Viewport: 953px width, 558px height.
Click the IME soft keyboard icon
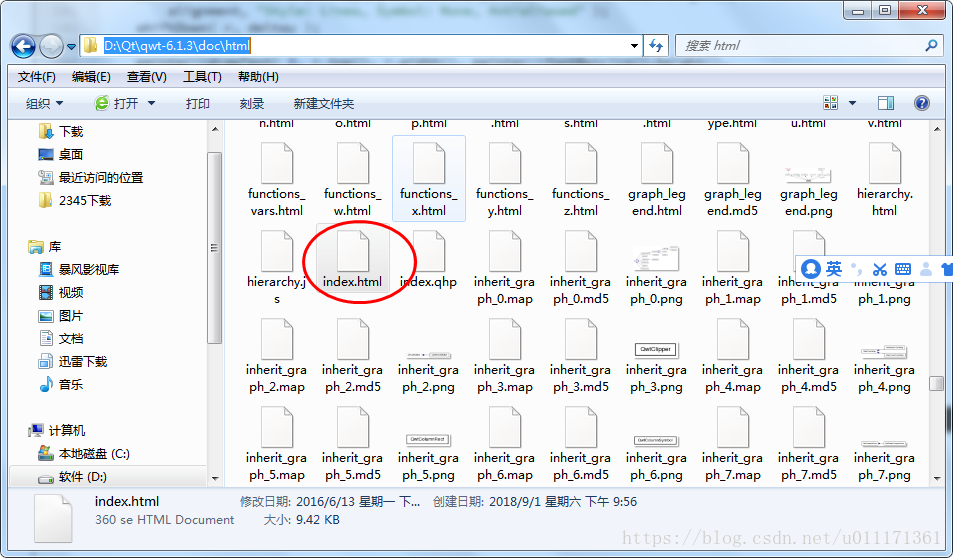[903, 269]
